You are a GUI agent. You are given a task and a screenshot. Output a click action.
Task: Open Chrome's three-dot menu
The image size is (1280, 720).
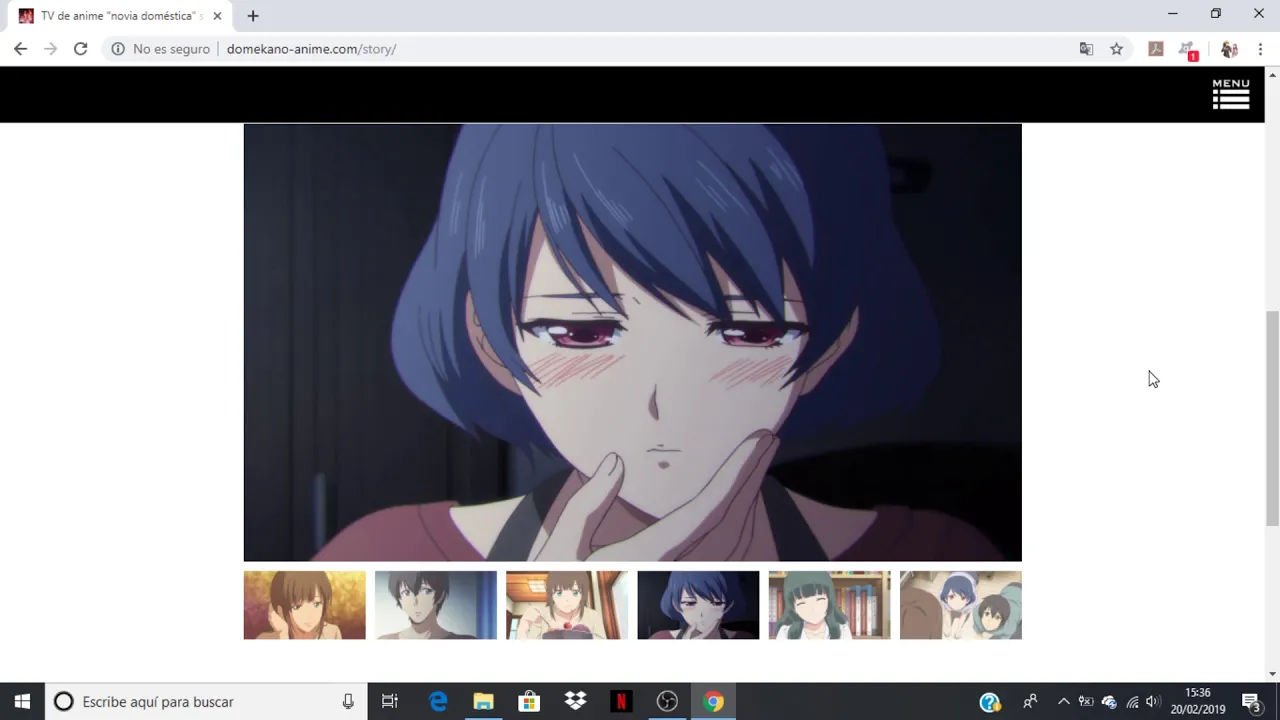[x=1260, y=49]
